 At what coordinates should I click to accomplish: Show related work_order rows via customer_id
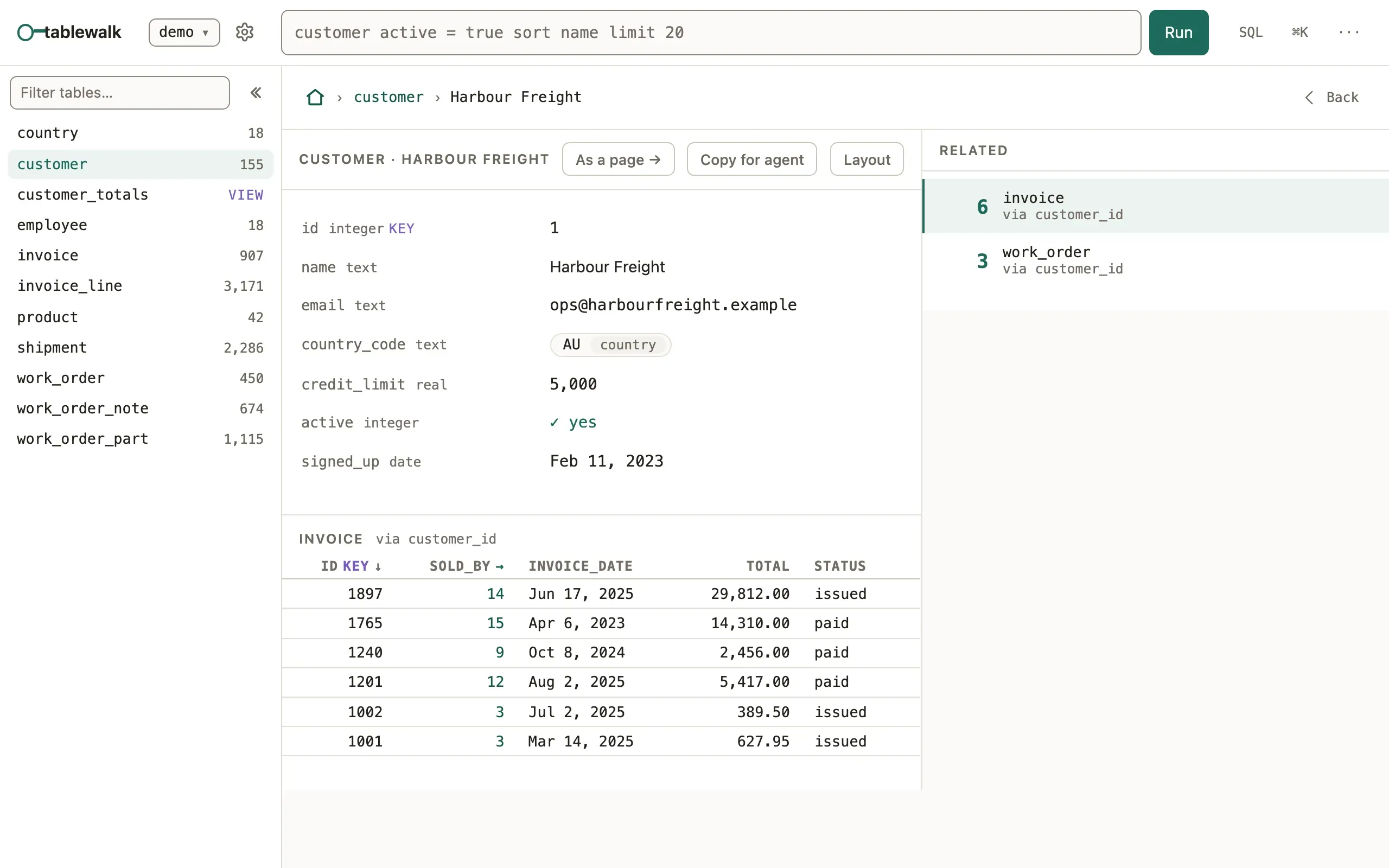[1155, 260]
